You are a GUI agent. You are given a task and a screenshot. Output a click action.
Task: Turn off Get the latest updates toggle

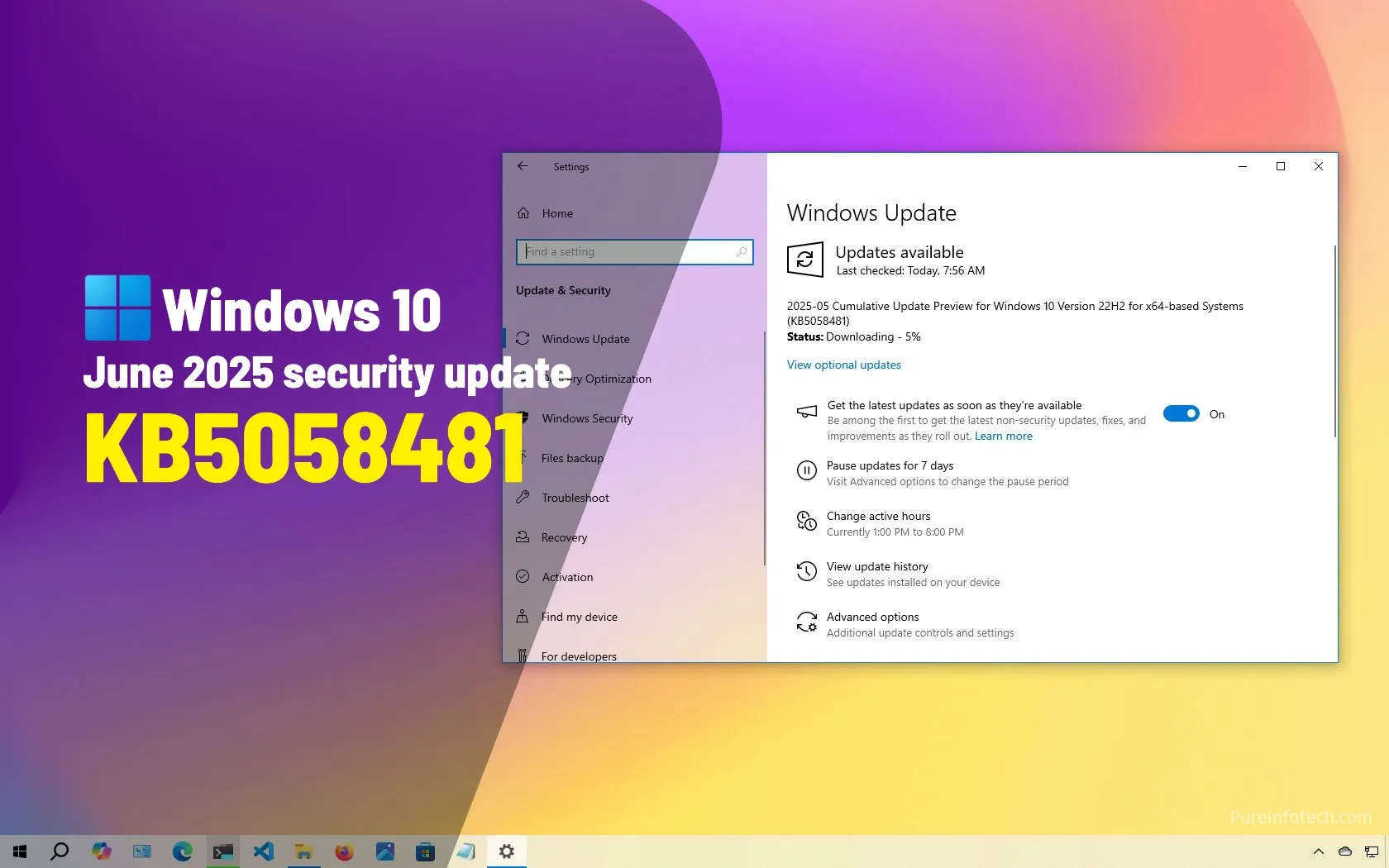click(1181, 413)
